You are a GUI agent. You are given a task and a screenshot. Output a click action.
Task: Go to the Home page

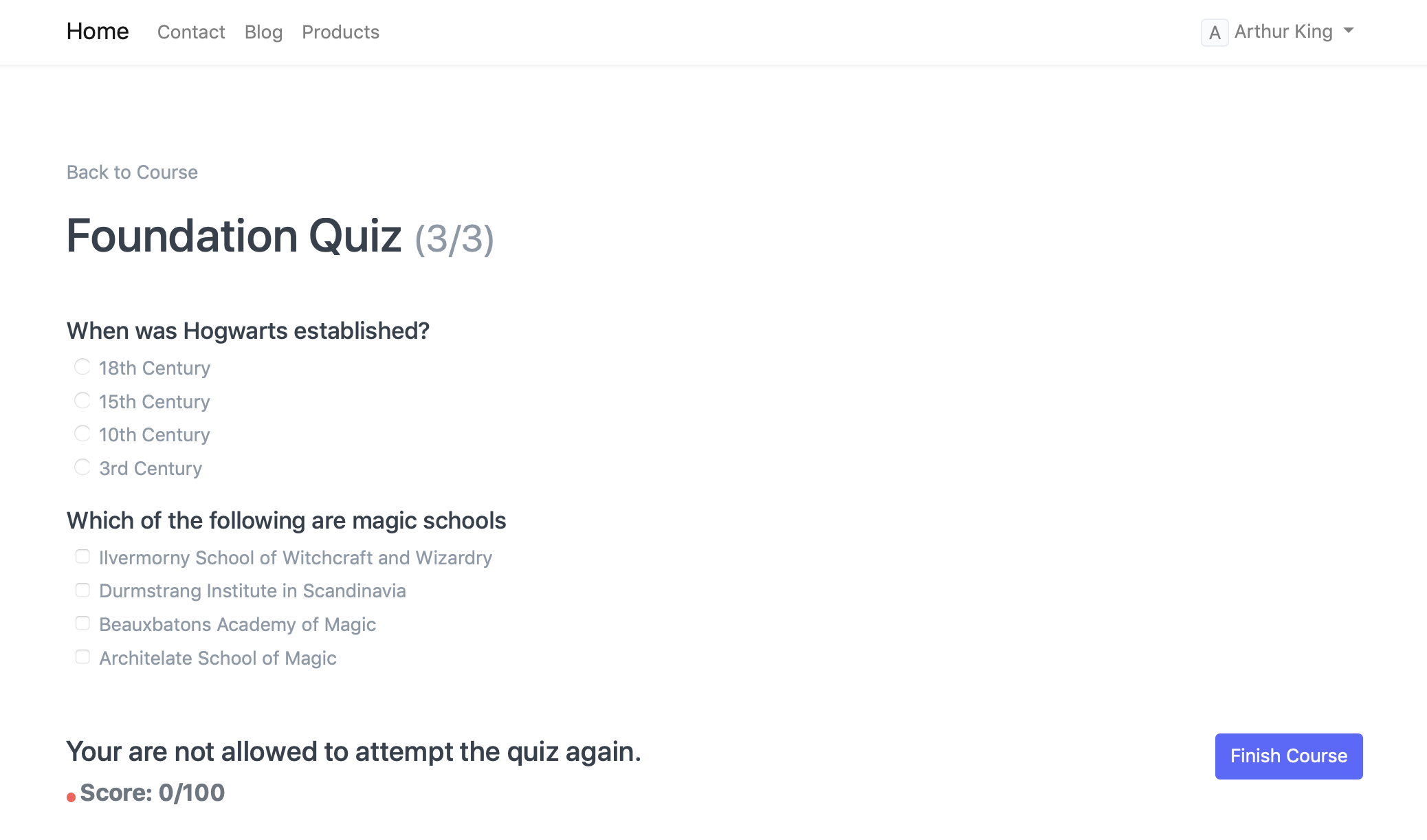pos(98,32)
